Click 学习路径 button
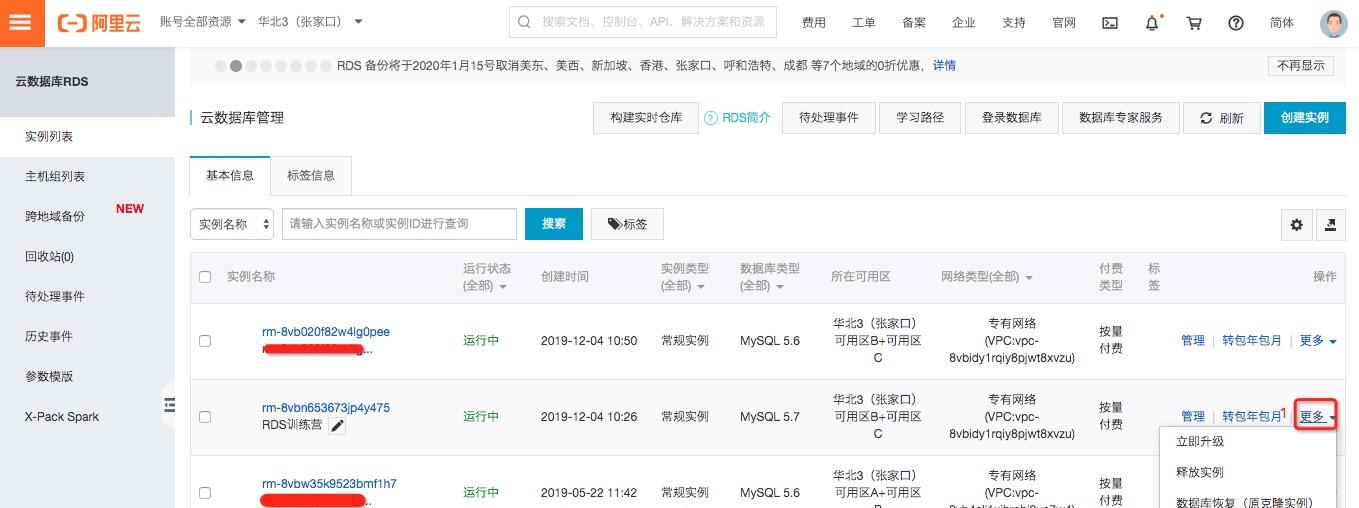Viewport: 1359px width, 508px height. coord(920,117)
